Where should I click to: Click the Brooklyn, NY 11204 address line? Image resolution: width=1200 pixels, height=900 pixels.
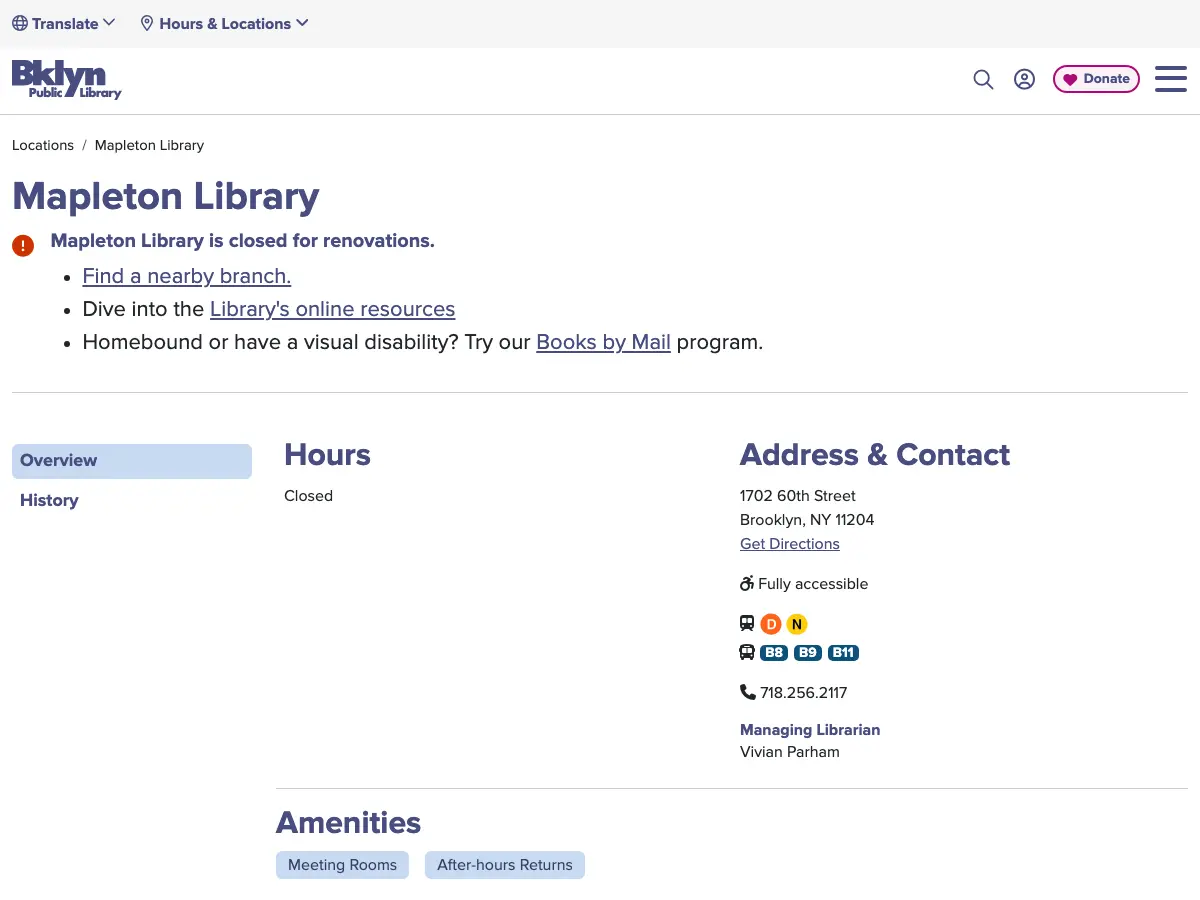point(807,520)
